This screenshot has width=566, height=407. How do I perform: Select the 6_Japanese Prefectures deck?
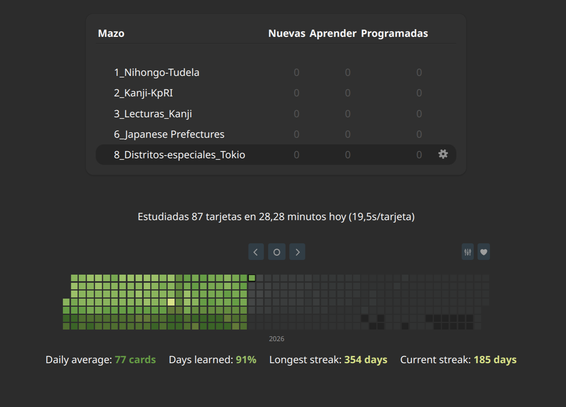(169, 134)
